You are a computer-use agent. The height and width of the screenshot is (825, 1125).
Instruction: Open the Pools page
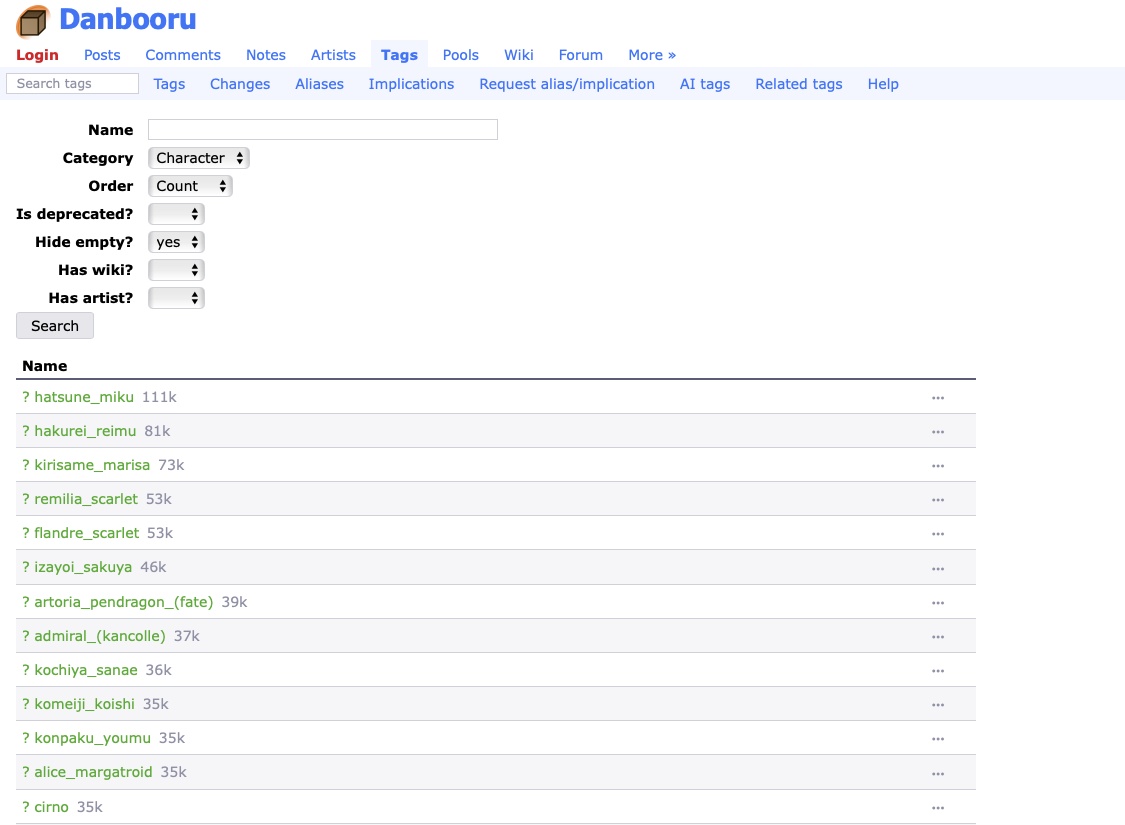[x=461, y=55]
